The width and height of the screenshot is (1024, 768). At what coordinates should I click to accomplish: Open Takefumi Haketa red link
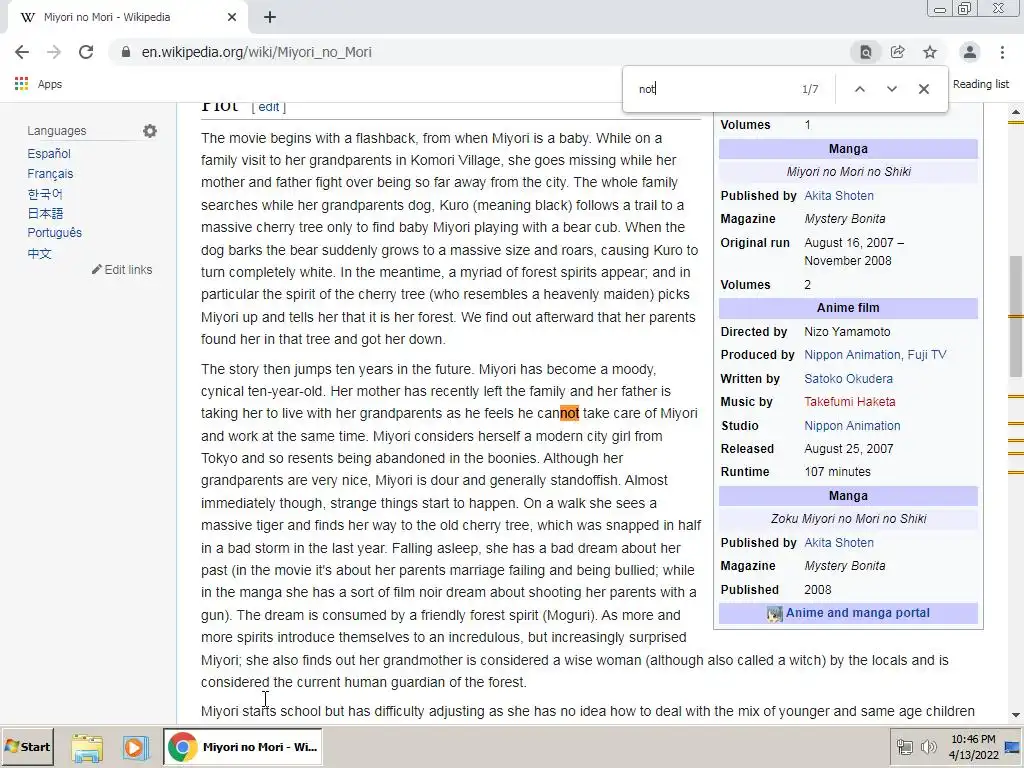(849, 402)
